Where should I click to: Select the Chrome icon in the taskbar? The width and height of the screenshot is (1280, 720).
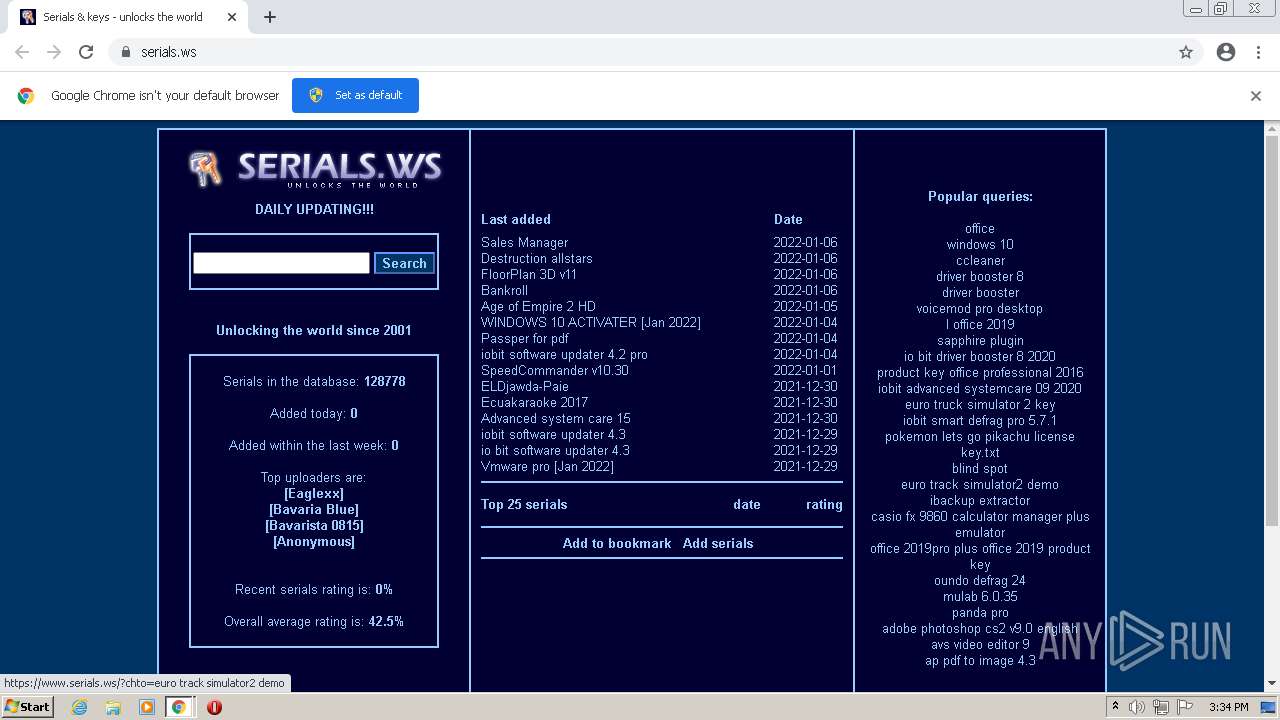(x=179, y=707)
